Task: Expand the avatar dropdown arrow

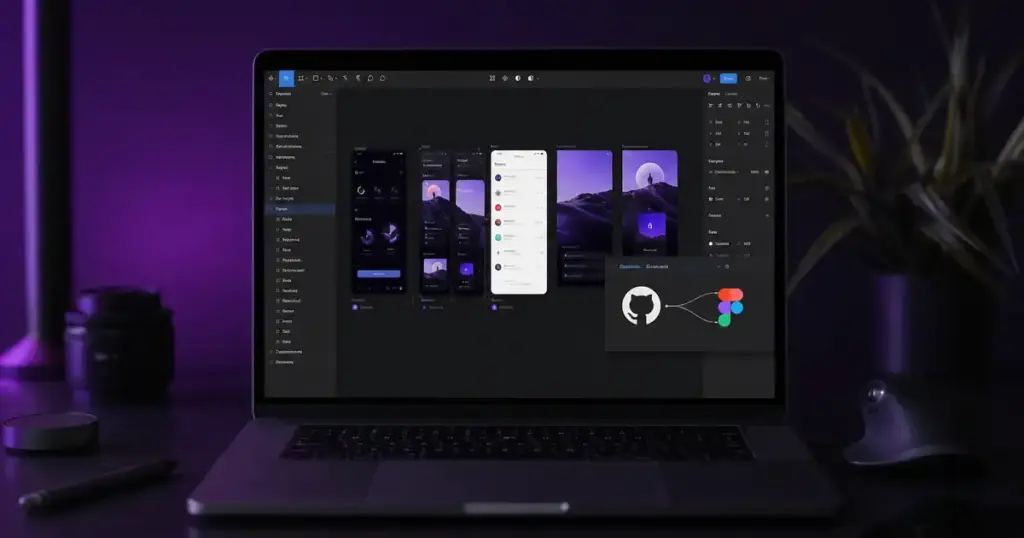Action: (x=714, y=79)
